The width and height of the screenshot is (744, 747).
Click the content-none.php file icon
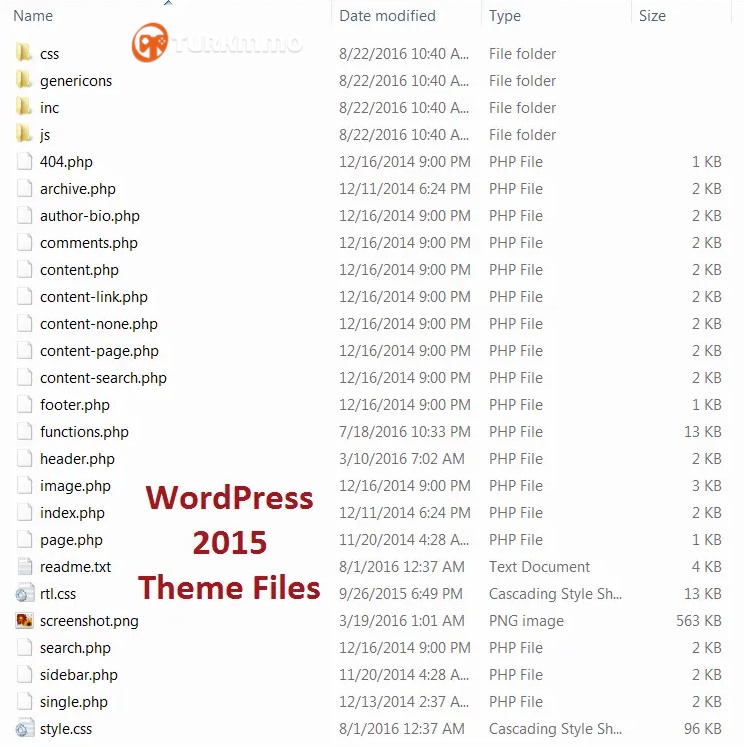(24, 323)
